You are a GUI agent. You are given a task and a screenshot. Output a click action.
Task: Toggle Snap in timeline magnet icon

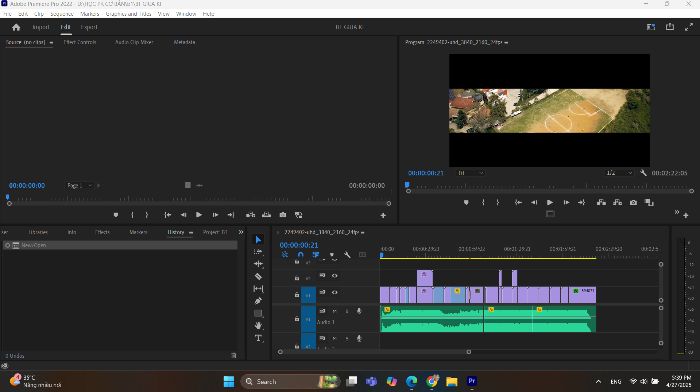(300, 255)
